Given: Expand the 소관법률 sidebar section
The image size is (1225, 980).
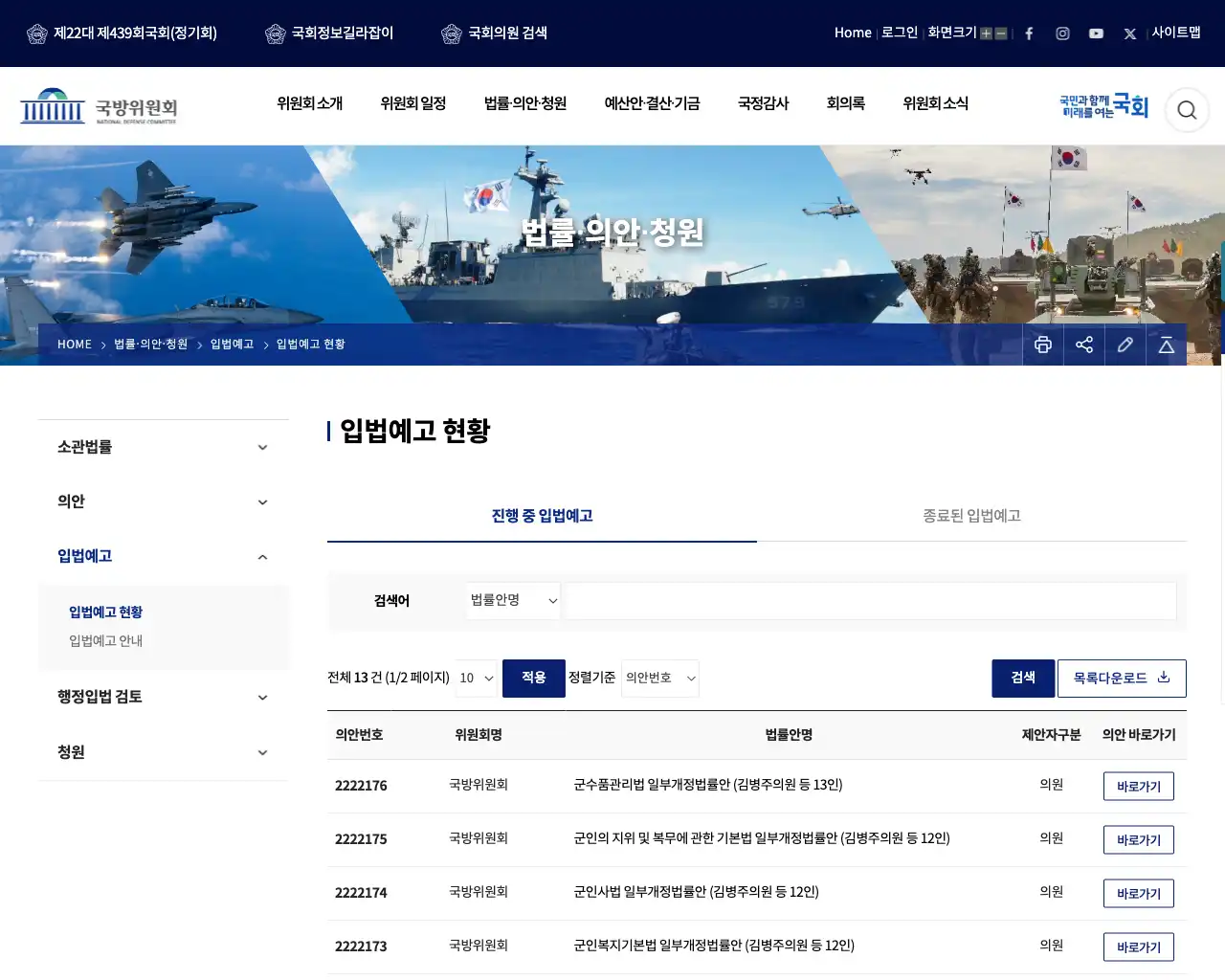Looking at the screenshot, I should [x=163, y=447].
